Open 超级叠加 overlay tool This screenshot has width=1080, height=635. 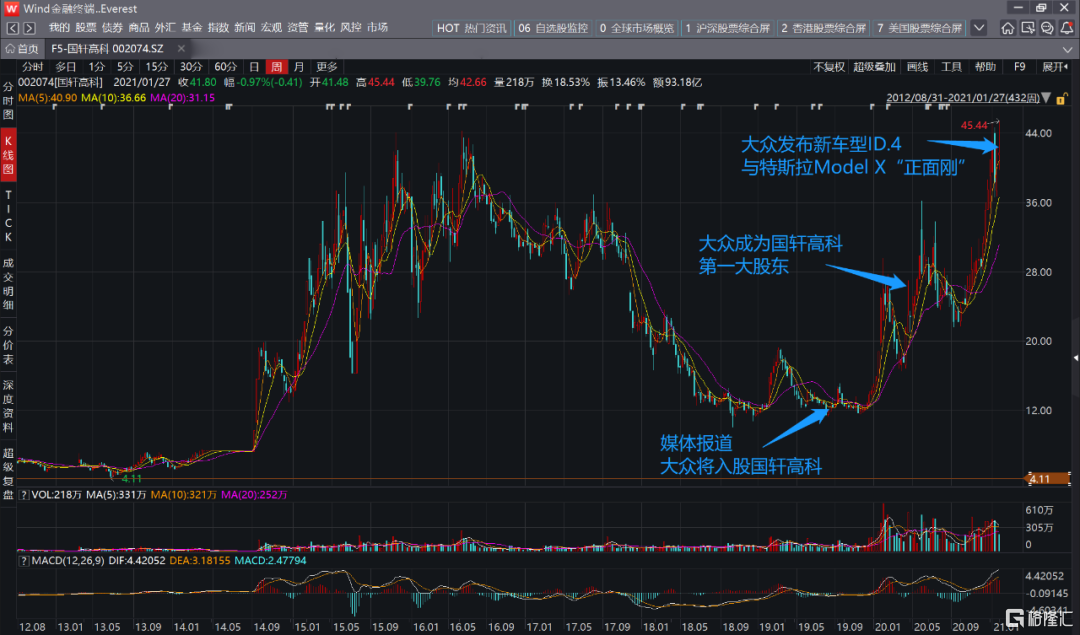(874, 67)
